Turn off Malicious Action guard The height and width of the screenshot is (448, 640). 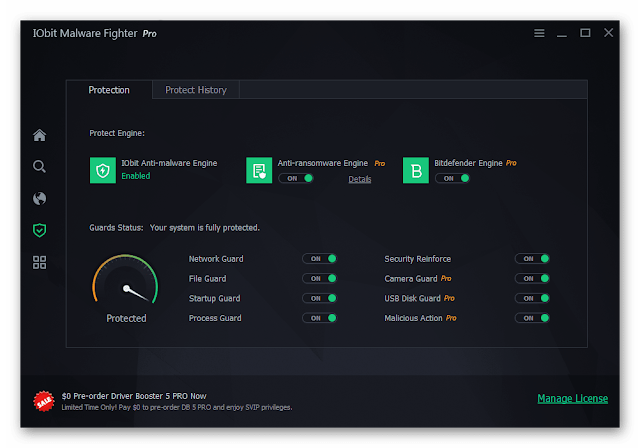[x=532, y=318]
